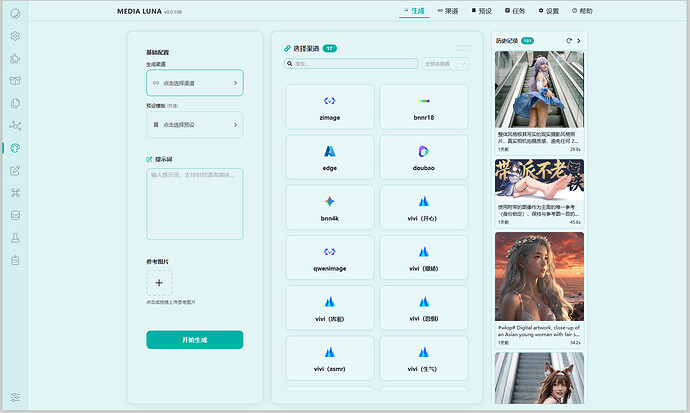Open the puzzle-piece plugins icon in sidebar
Screen dimensions: 690x413
(x=15, y=58)
